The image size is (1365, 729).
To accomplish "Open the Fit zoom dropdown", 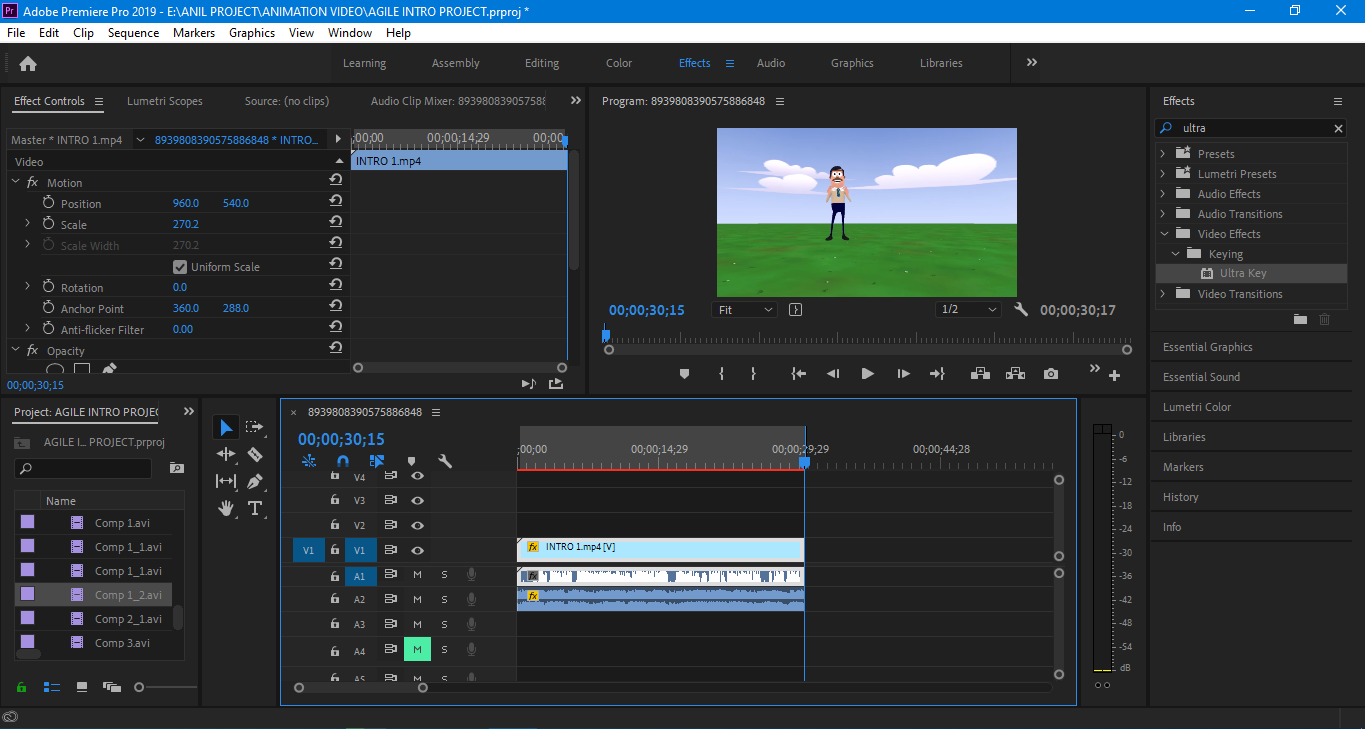I will [x=744, y=310].
